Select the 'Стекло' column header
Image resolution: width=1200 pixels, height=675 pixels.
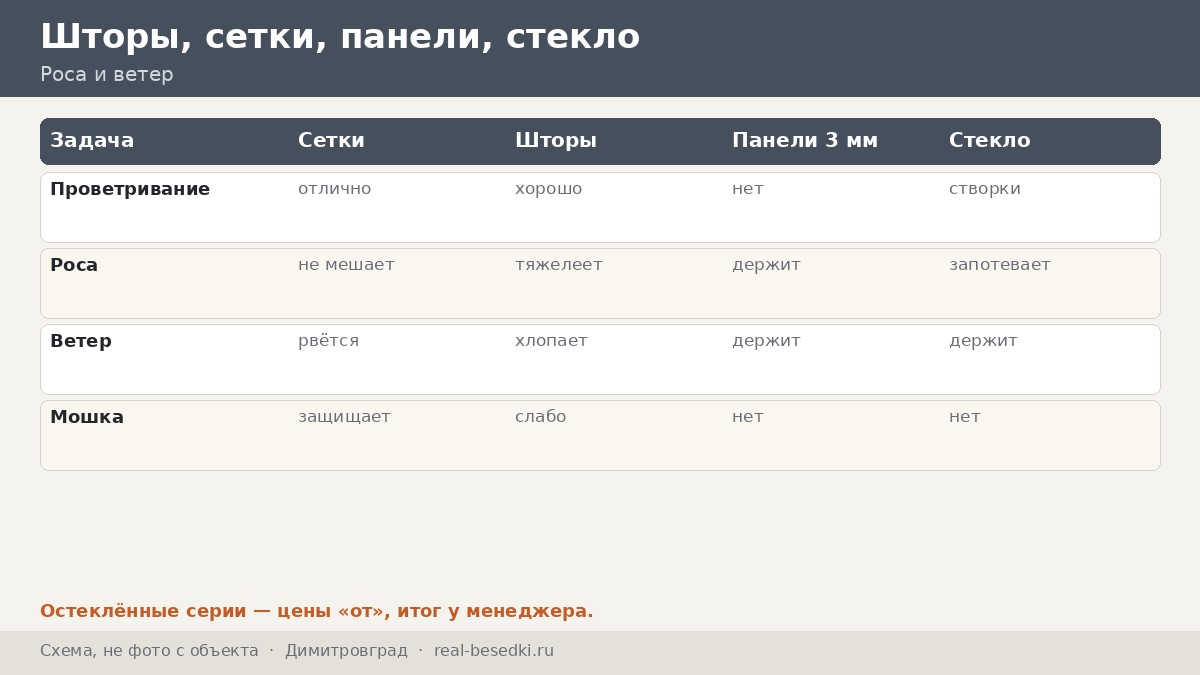pos(989,141)
